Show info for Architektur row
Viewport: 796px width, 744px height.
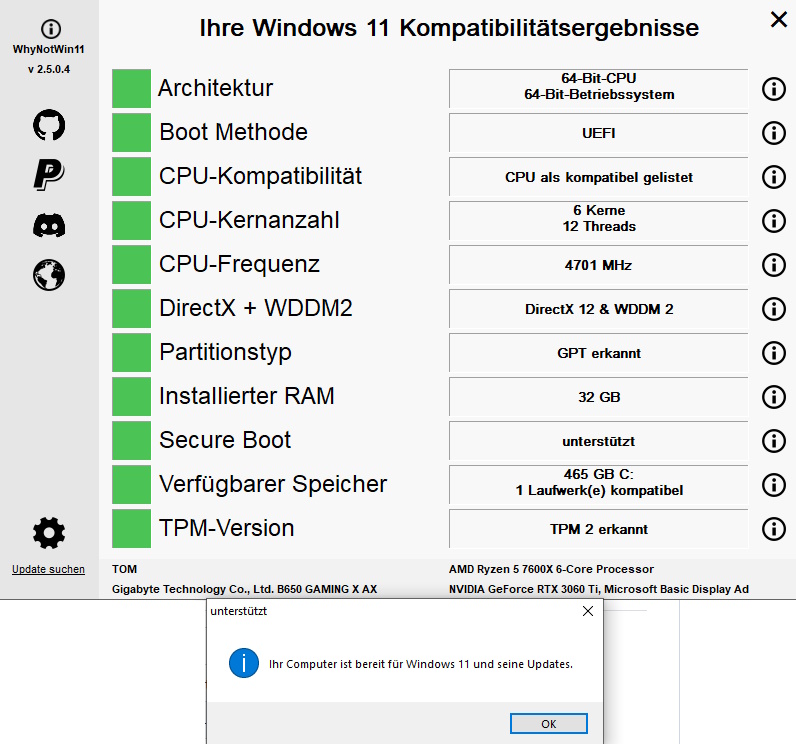(774, 89)
